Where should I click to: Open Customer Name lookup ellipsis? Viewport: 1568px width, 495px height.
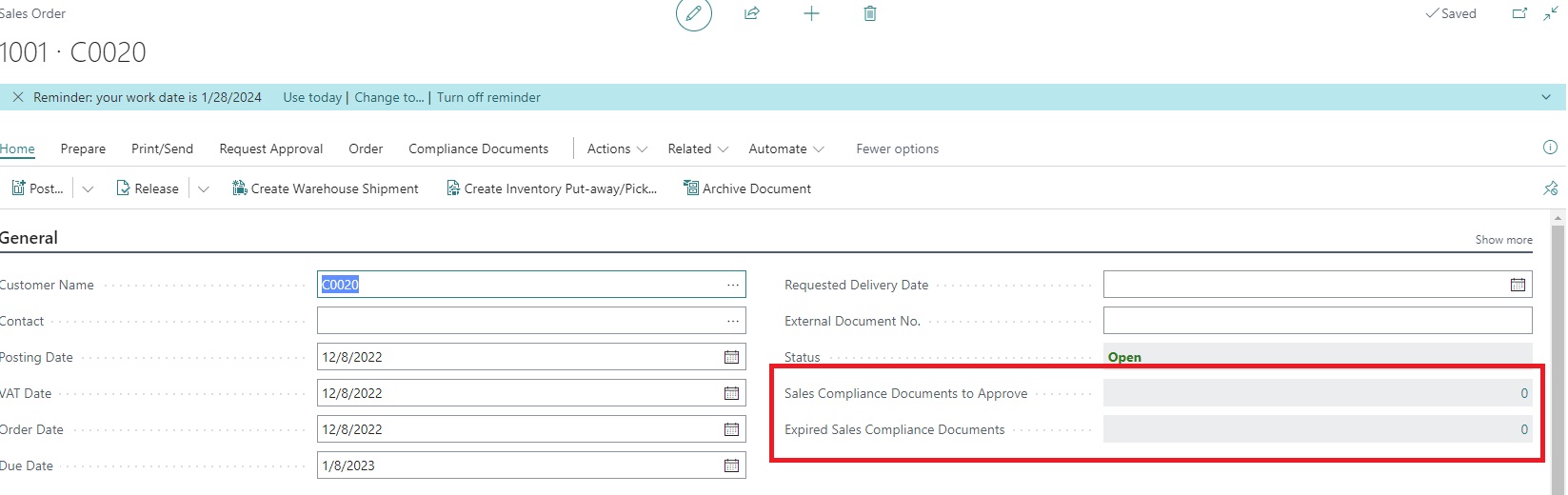[732, 285]
